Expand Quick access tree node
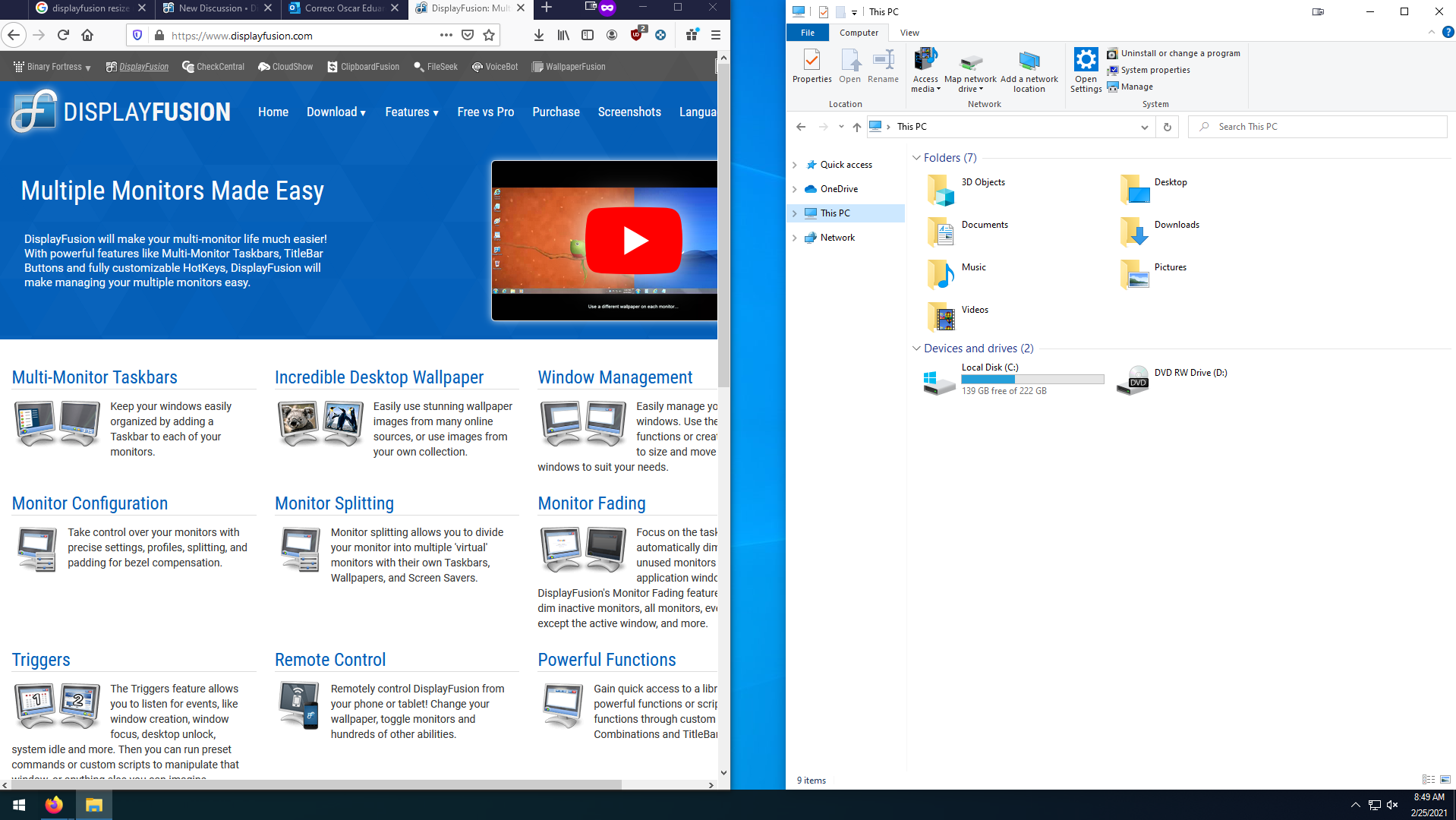The image size is (1456, 820). (795, 165)
